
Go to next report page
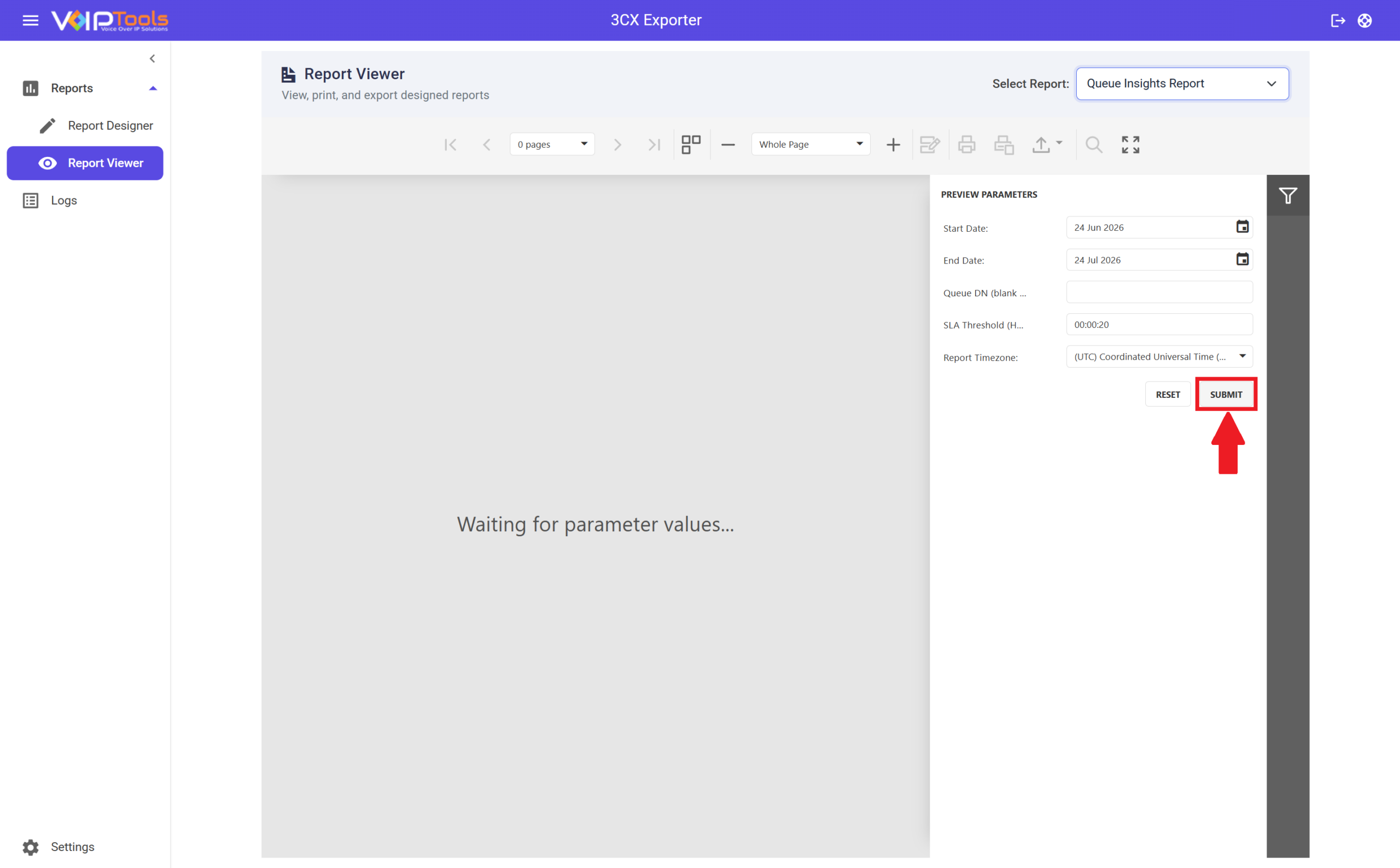tap(617, 145)
